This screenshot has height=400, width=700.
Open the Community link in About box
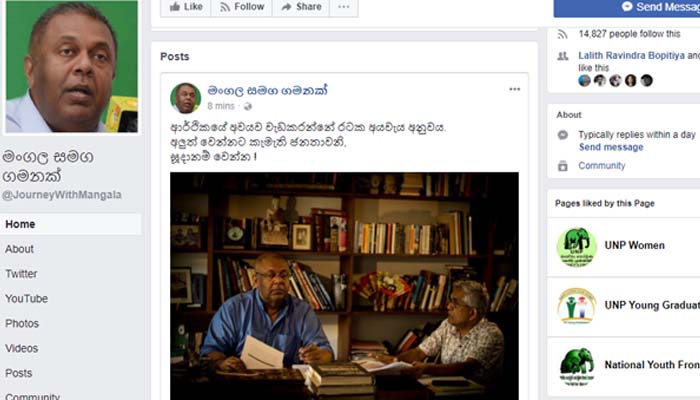[601, 166]
